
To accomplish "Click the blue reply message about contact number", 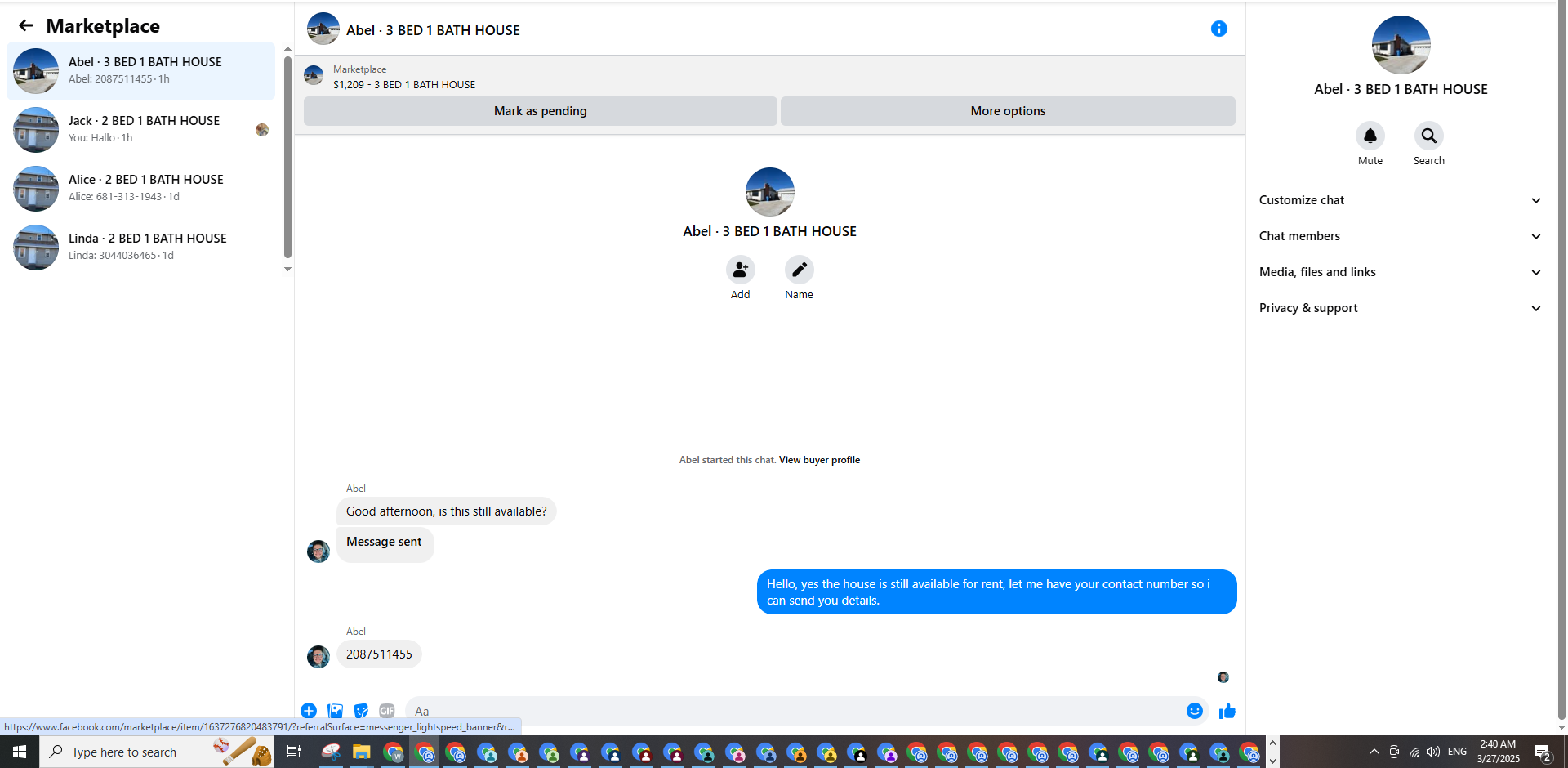I will pyautogui.click(x=996, y=592).
